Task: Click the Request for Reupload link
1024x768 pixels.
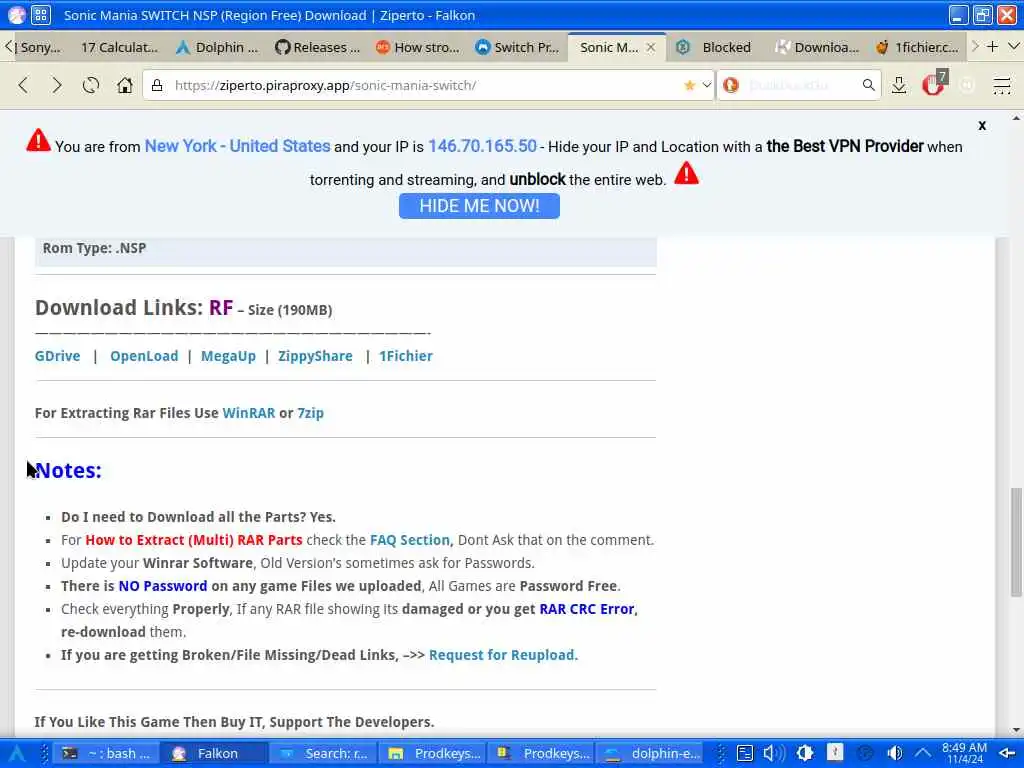Action: tap(504, 655)
